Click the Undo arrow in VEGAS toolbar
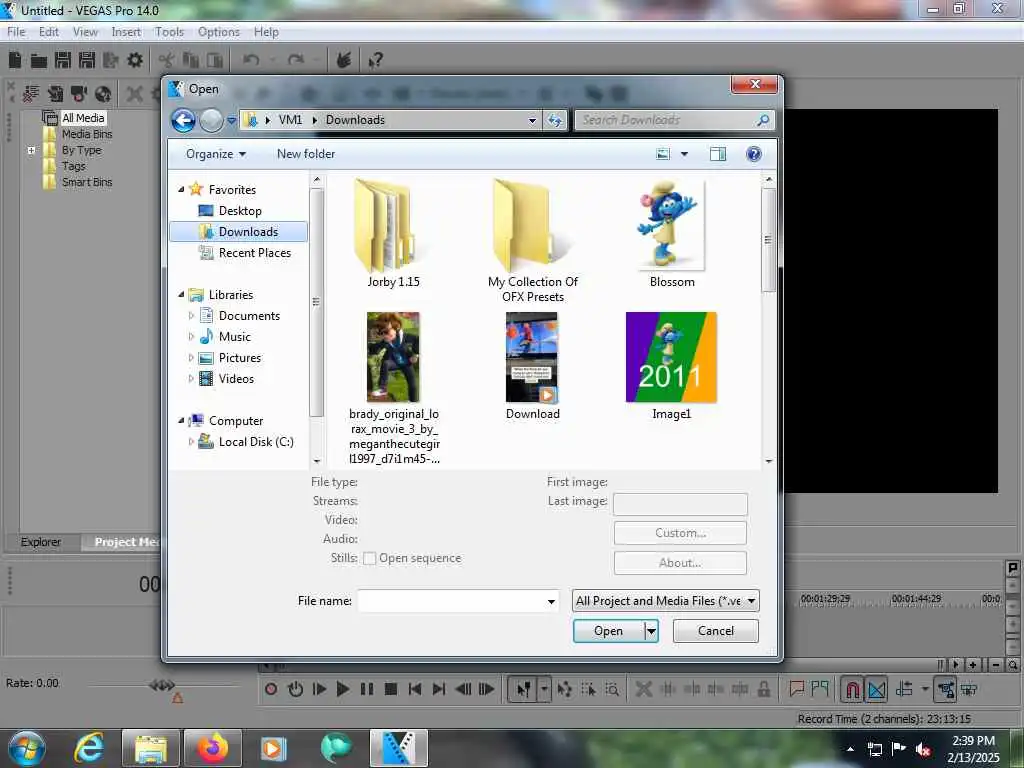The height and width of the screenshot is (768, 1024). 251,60
